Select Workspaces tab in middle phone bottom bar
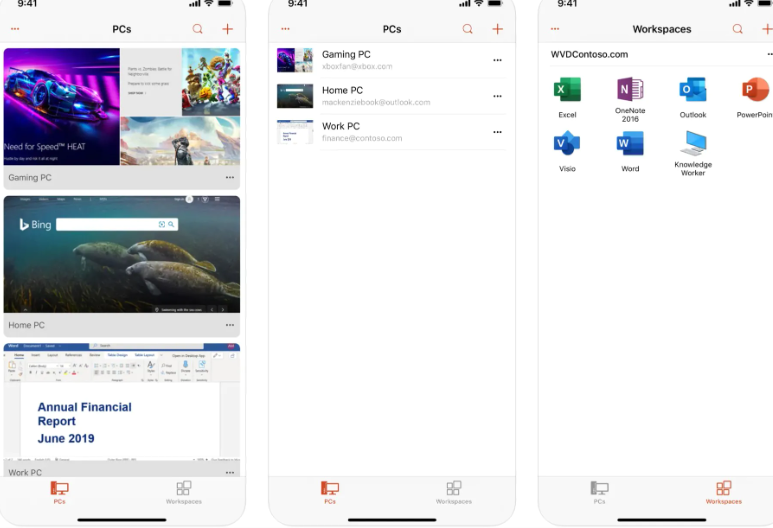The height and width of the screenshot is (528, 773). pyautogui.click(x=454, y=493)
